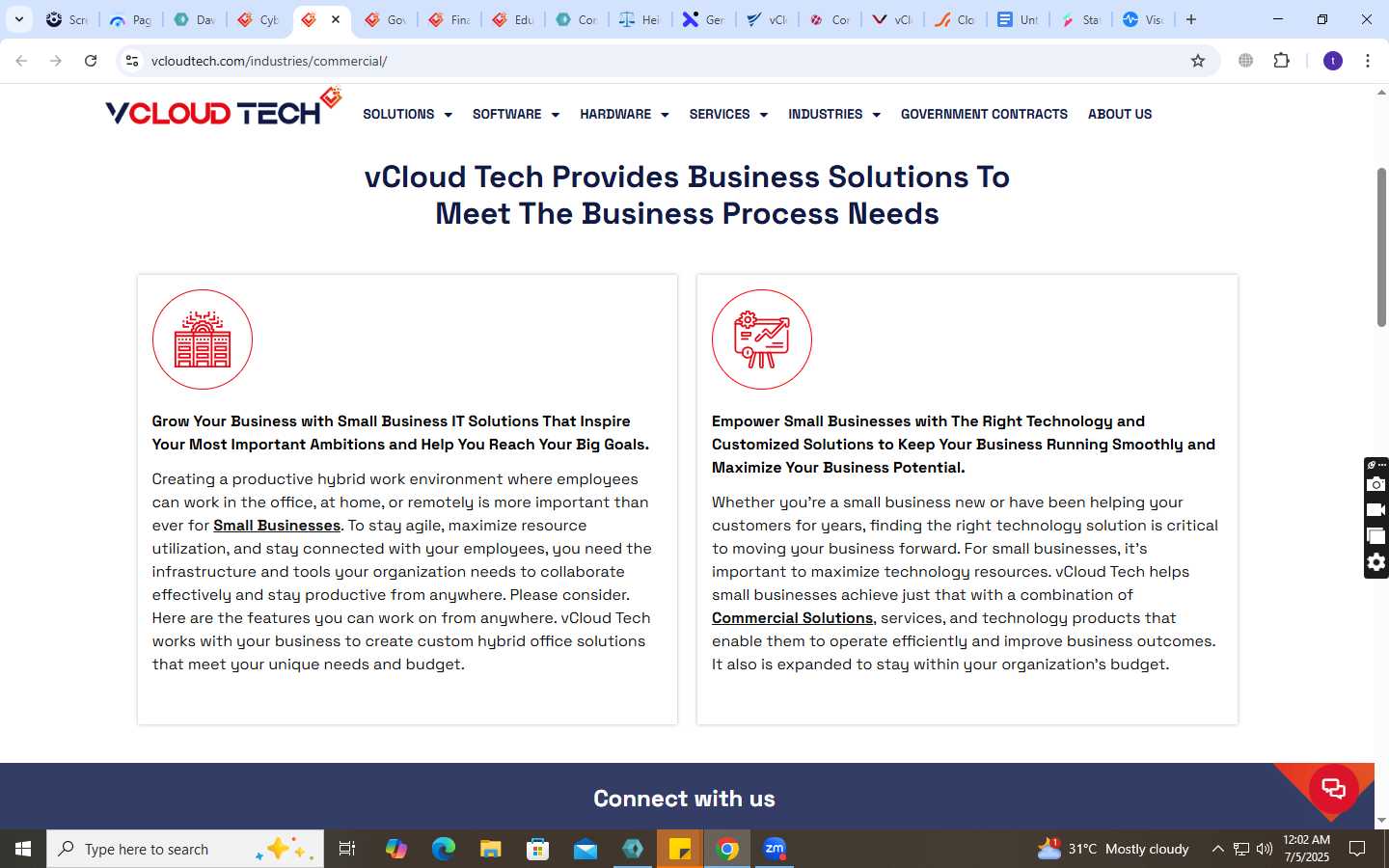Open the browser Extensions puzzle icon
Screen dimensions: 1389x868
click(x=1281, y=61)
